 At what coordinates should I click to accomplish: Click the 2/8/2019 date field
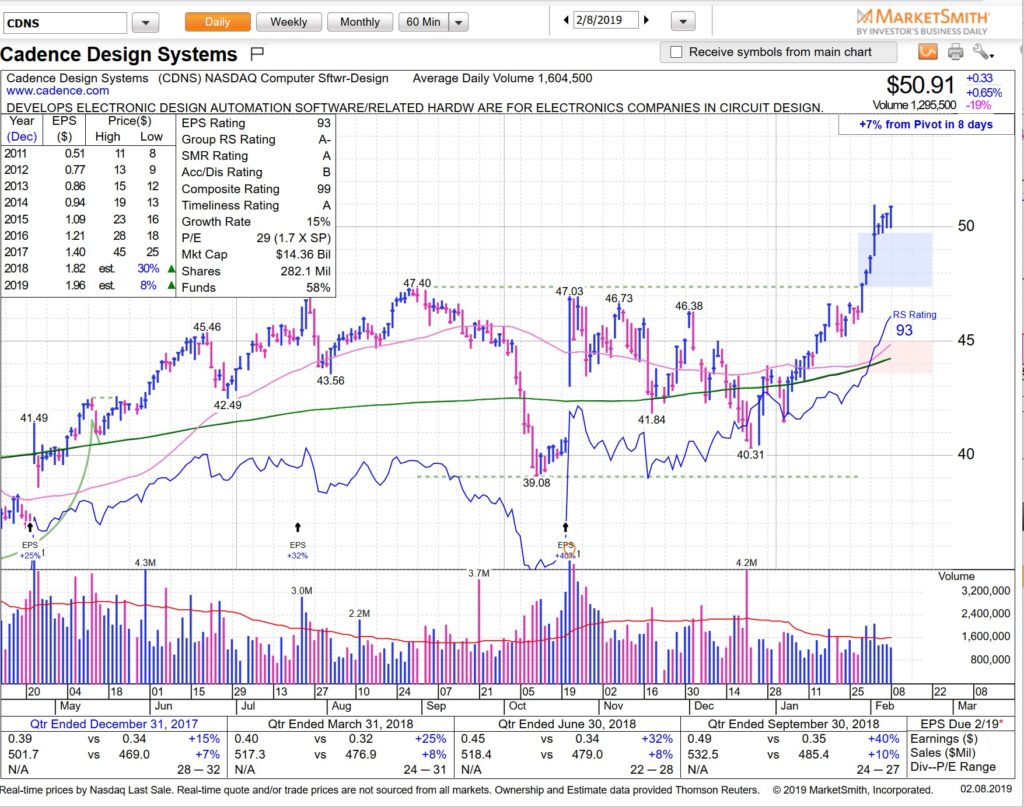click(605, 20)
